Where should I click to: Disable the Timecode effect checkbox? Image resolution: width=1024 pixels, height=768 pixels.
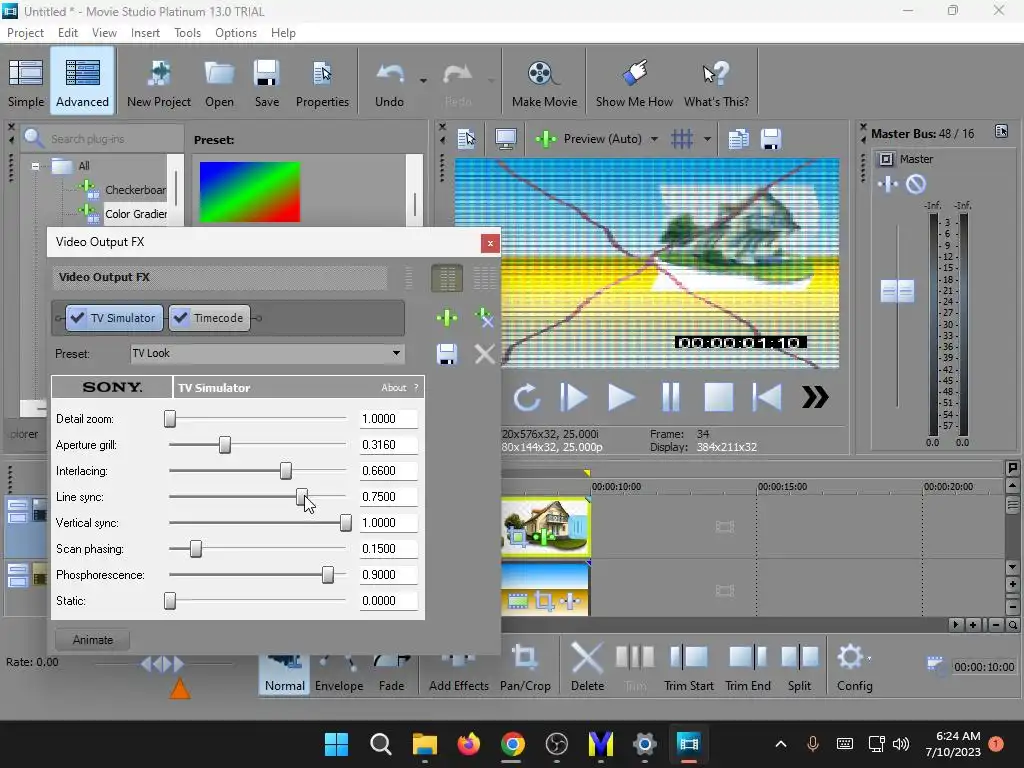181,318
